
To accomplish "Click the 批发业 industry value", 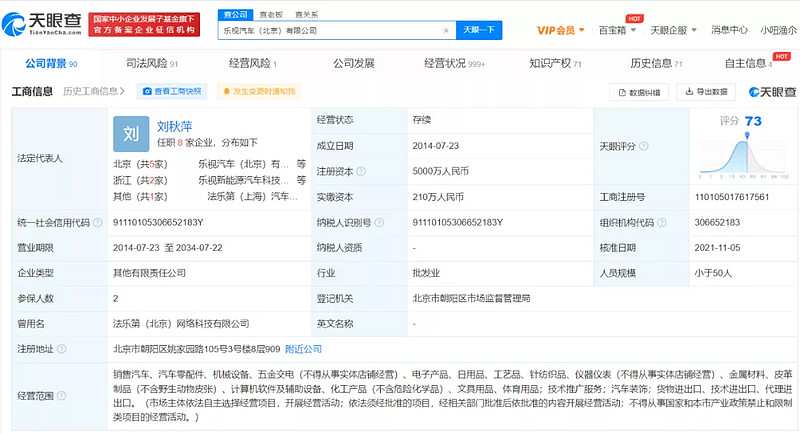I will 426,273.
